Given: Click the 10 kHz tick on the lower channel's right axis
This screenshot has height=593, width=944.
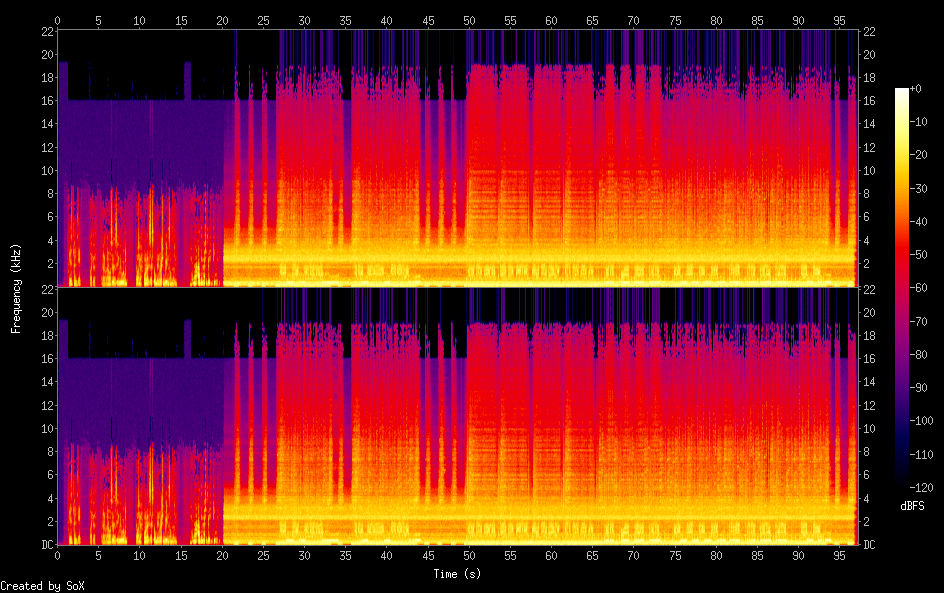Looking at the screenshot, I should [x=869, y=429].
